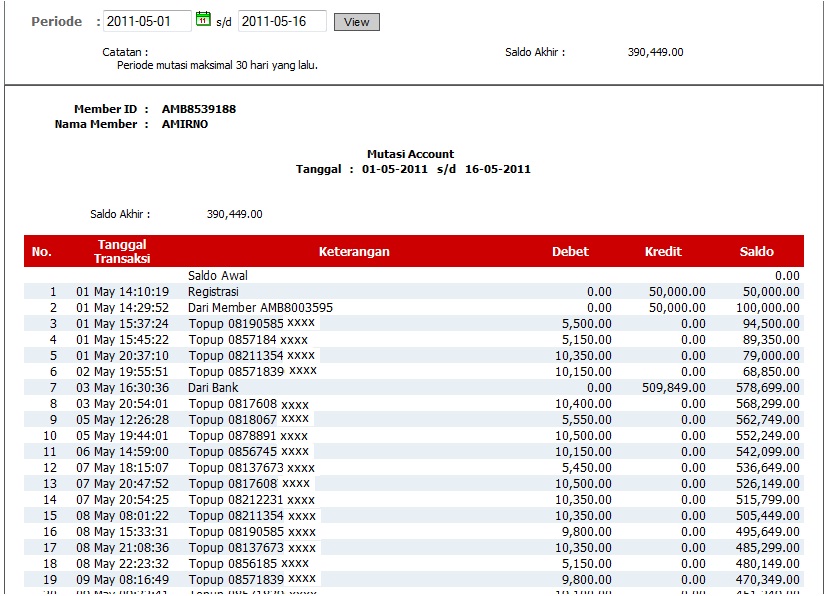Click the debit amount 5,550.00
Screen dimensions: 830x596
tap(587, 419)
